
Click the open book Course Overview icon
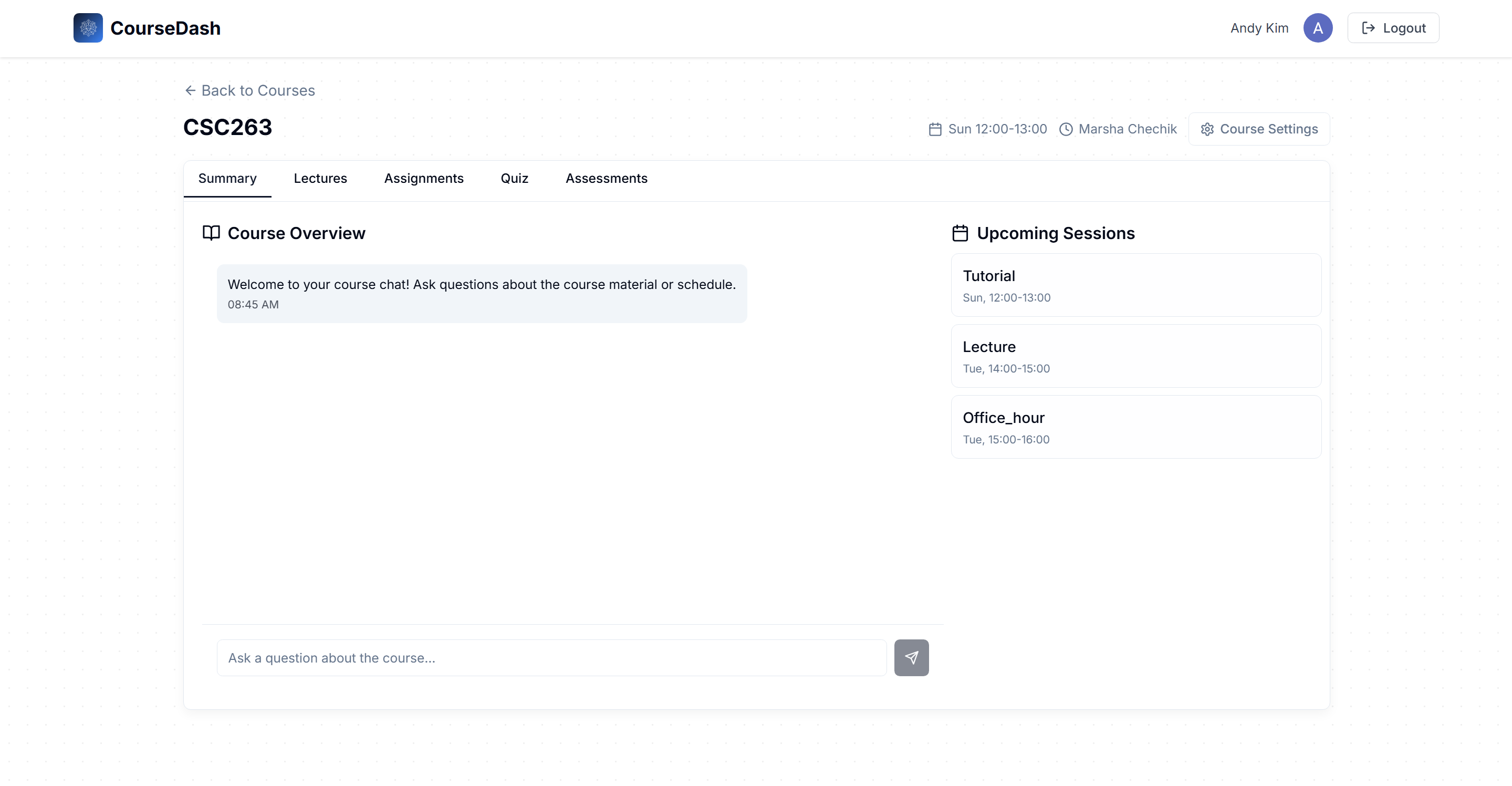click(211, 233)
